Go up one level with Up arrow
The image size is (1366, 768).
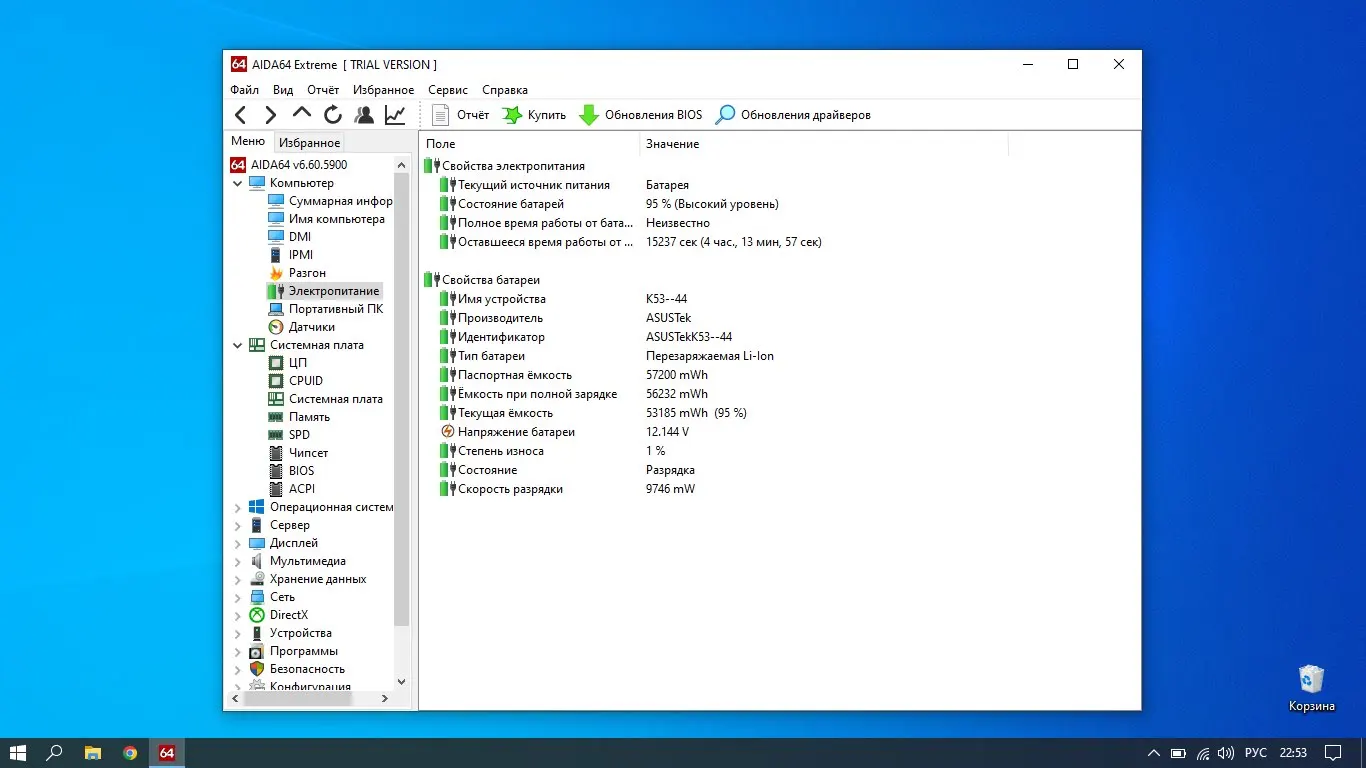[301, 114]
